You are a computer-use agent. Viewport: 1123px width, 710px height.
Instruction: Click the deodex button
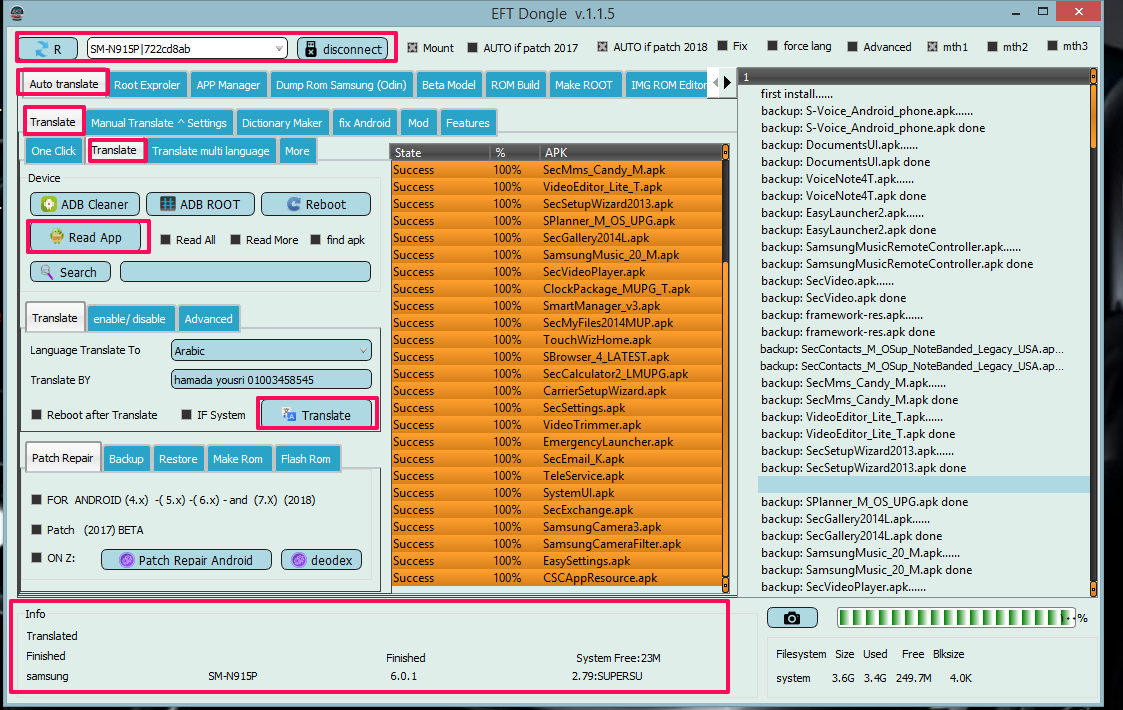(x=322, y=560)
